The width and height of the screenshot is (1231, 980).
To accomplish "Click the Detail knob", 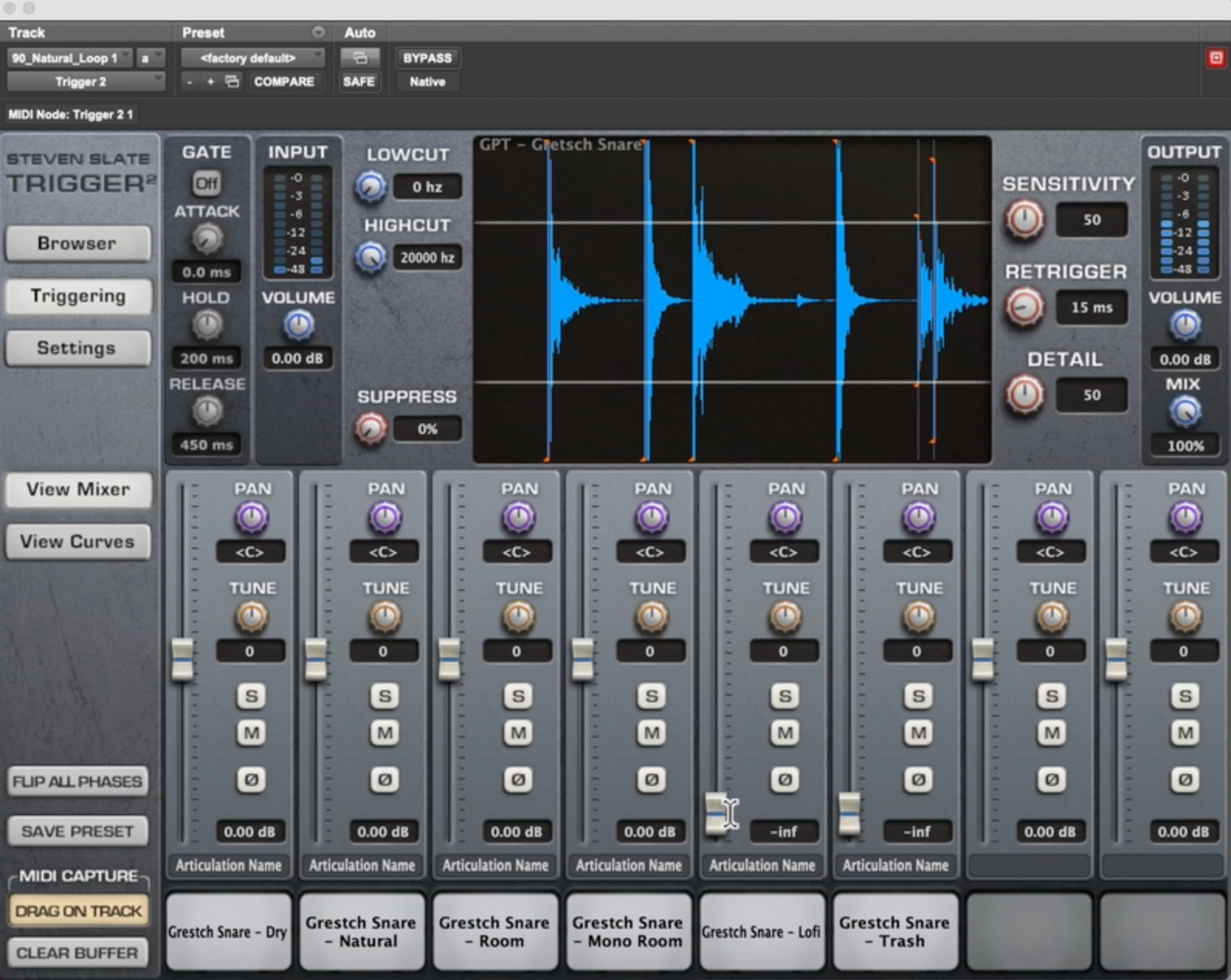I will tap(1024, 395).
